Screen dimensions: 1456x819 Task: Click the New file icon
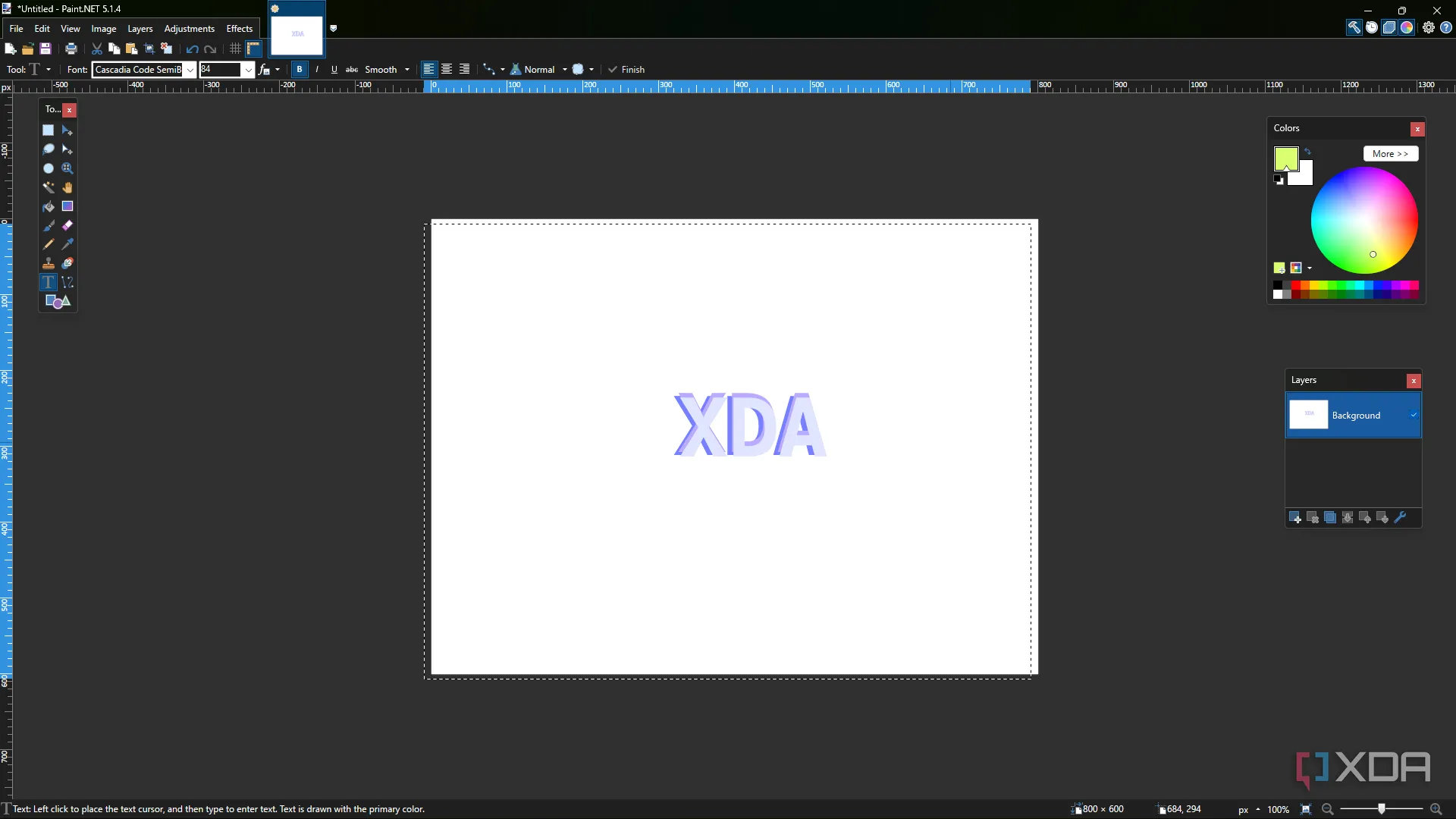[11, 49]
